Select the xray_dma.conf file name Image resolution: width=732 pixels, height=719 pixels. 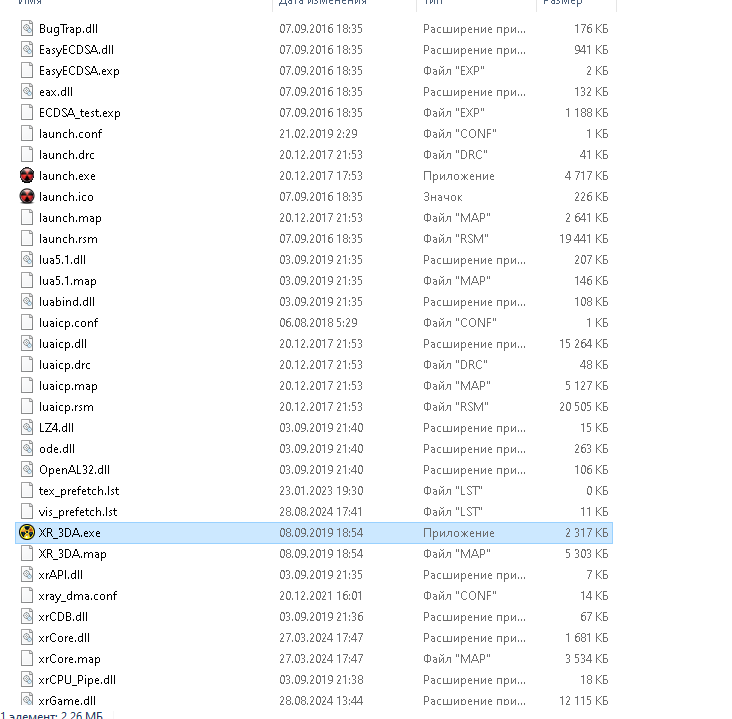click(x=78, y=596)
